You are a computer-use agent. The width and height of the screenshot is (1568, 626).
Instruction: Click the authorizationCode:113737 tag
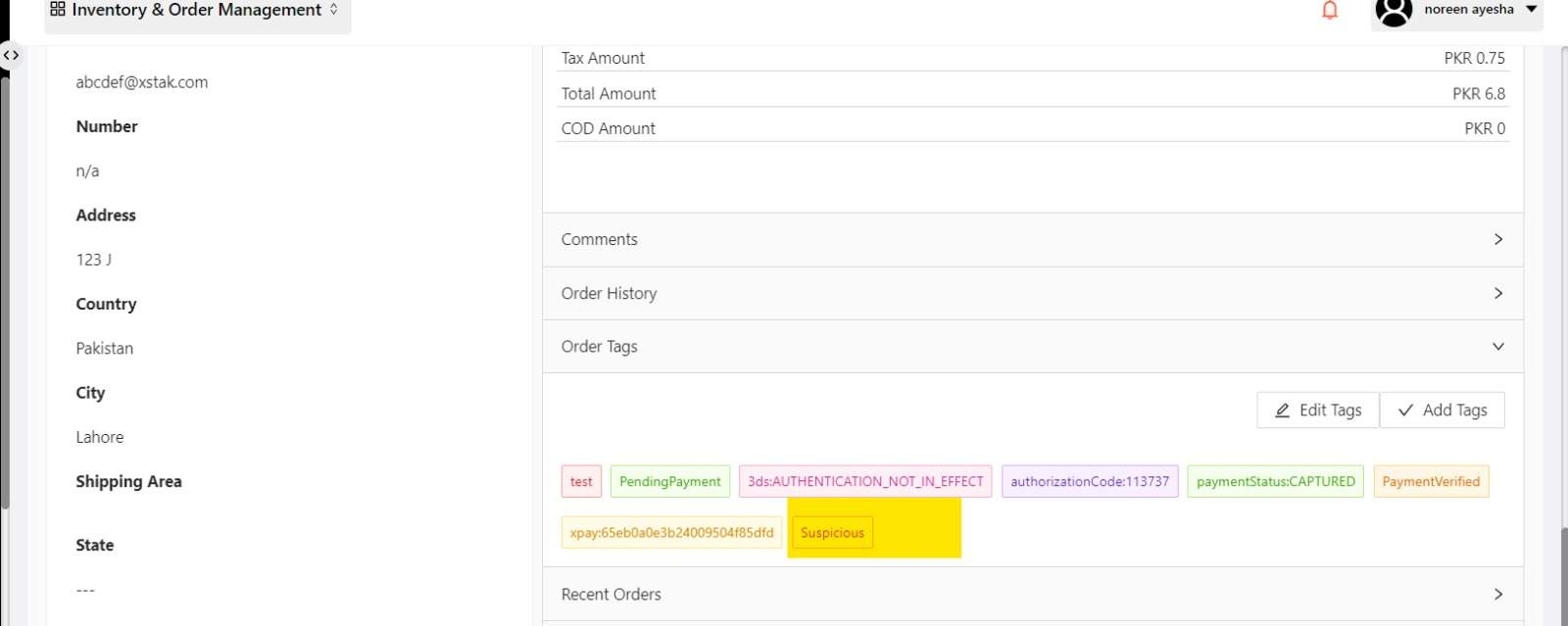[x=1089, y=482]
